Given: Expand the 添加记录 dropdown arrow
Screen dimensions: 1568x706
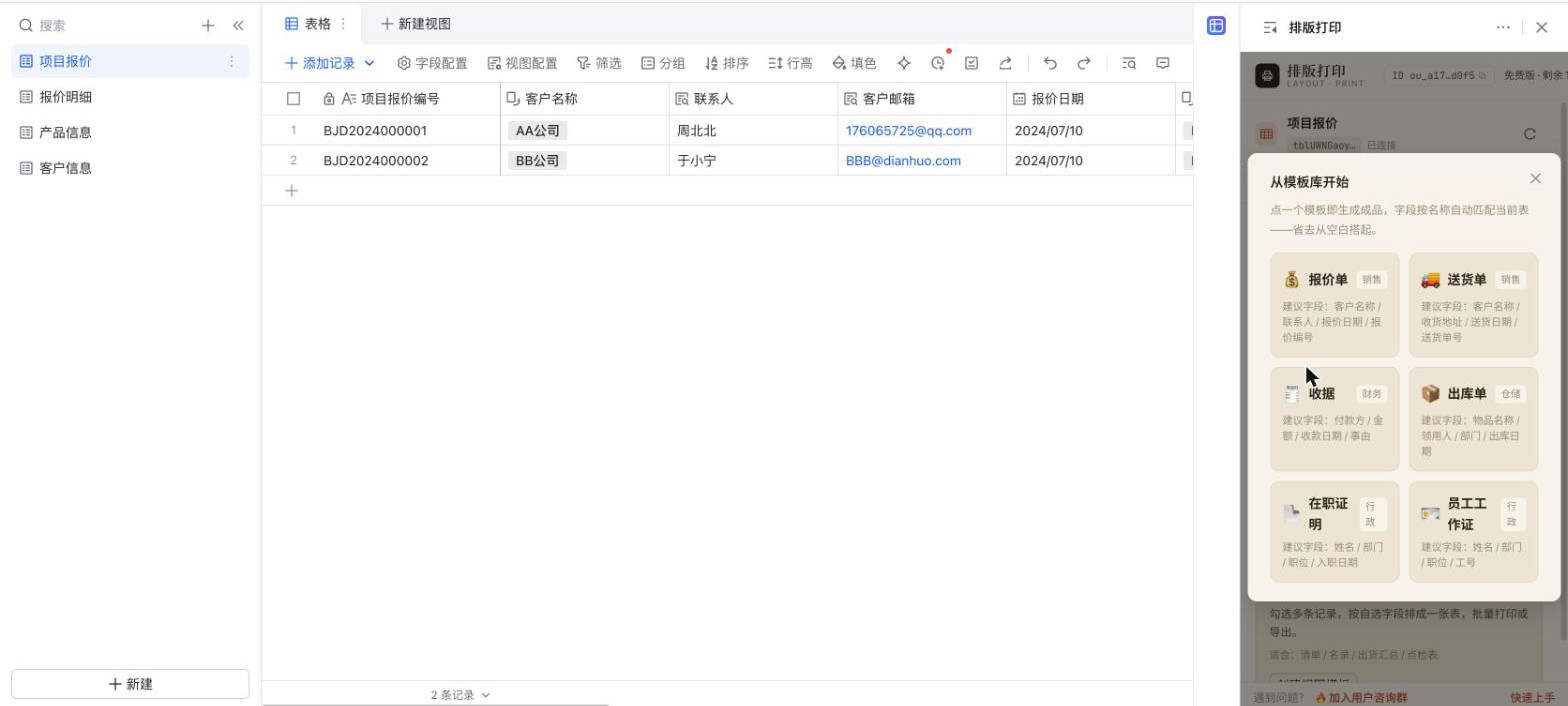Looking at the screenshot, I should pos(369,63).
